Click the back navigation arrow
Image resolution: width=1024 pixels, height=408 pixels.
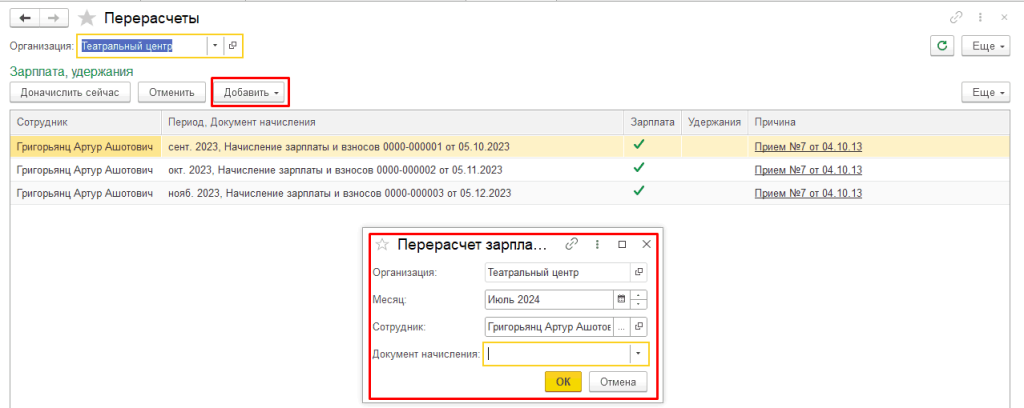24,18
